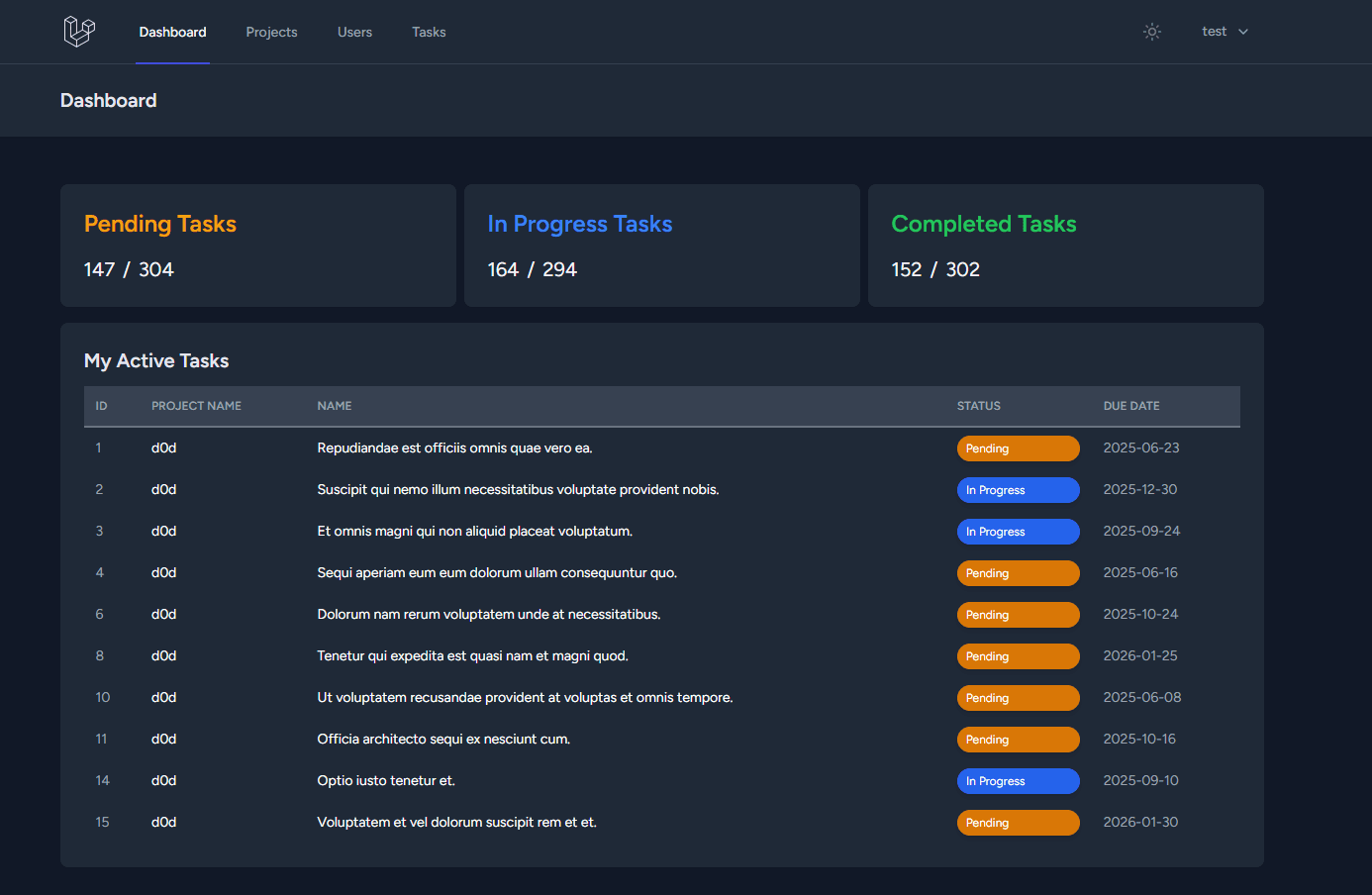Click due date 2026-01-30 on task 15
Image resolution: width=1372 pixels, height=895 pixels.
pos(1140,822)
